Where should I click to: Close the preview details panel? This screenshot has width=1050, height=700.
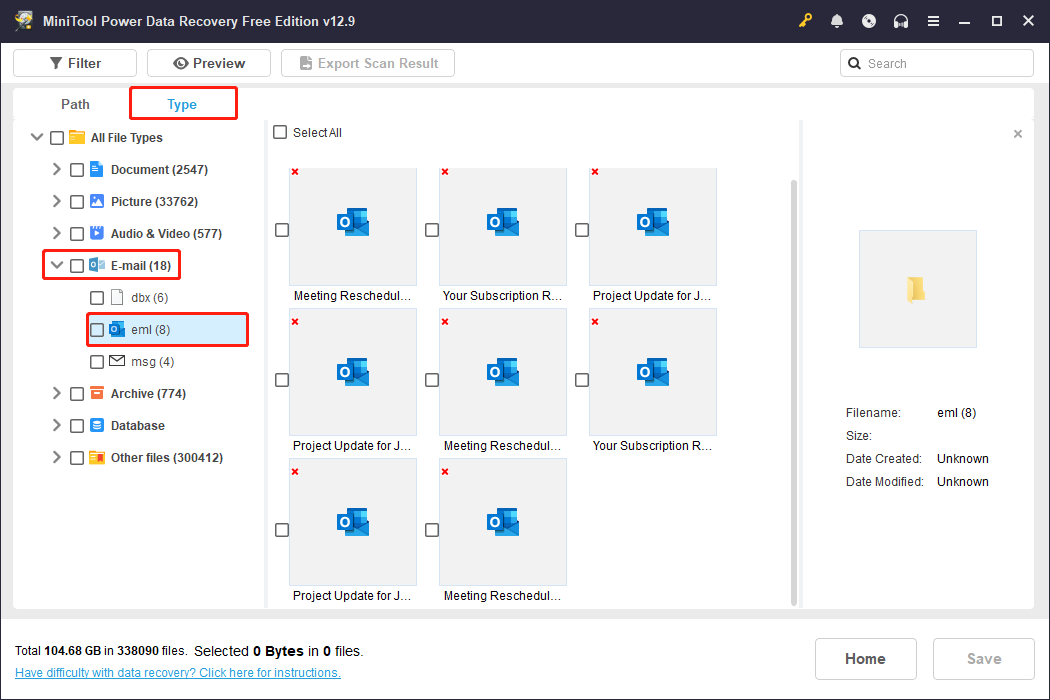(1018, 134)
